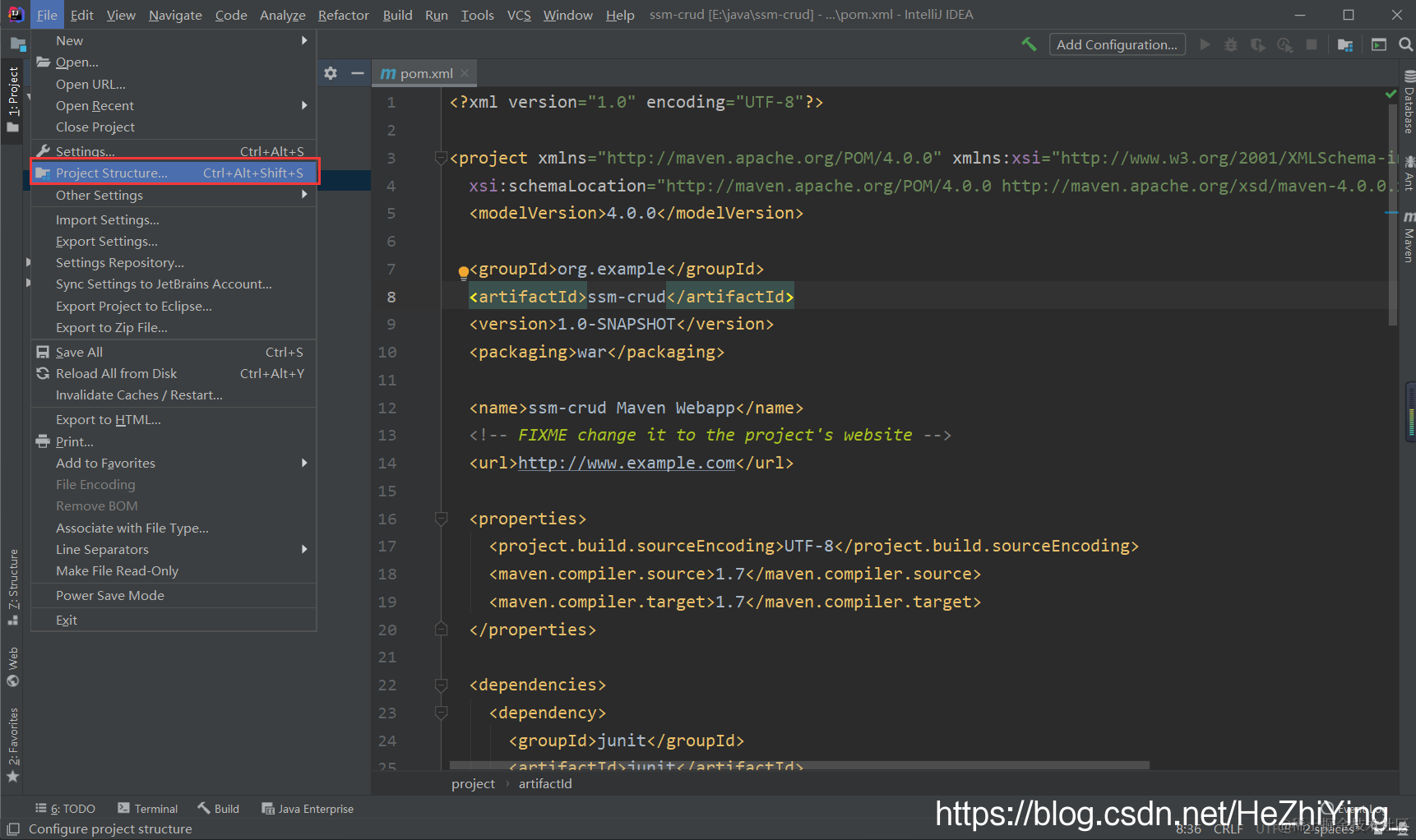The height and width of the screenshot is (840, 1416).
Task: Click the project breadcrumb below editor
Action: [473, 783]
